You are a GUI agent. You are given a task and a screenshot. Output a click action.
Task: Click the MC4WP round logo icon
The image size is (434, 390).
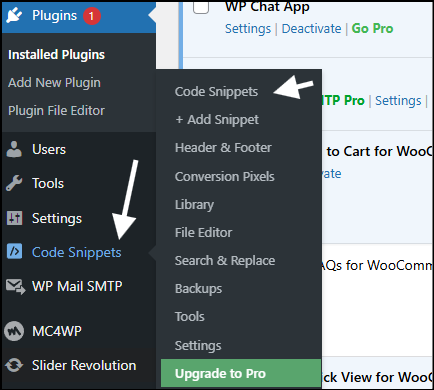[14, 331]
